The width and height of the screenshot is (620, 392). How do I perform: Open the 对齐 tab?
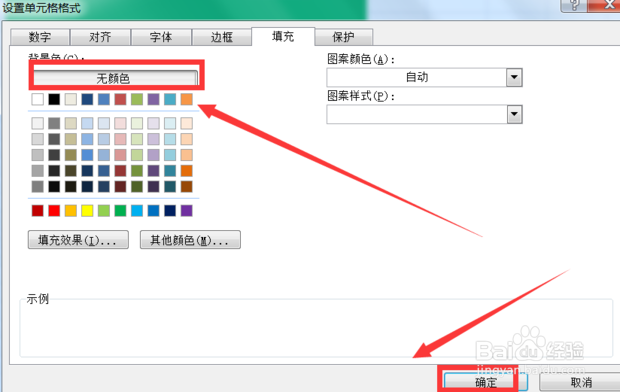click(100, 37)
